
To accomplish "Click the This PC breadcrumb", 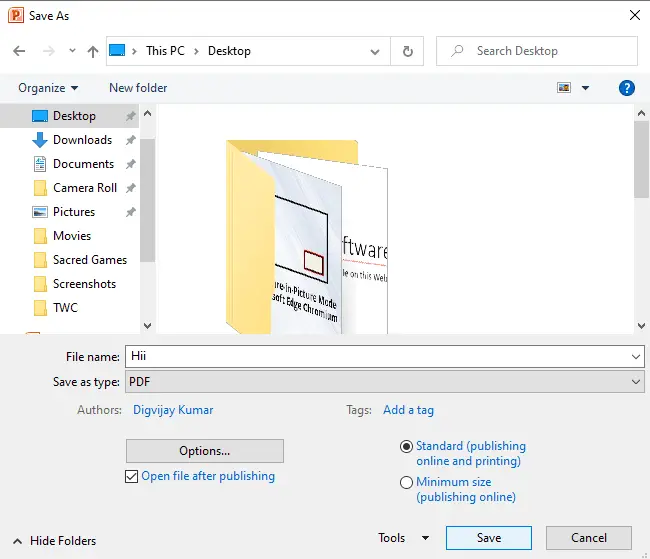I will click(165, 51).
